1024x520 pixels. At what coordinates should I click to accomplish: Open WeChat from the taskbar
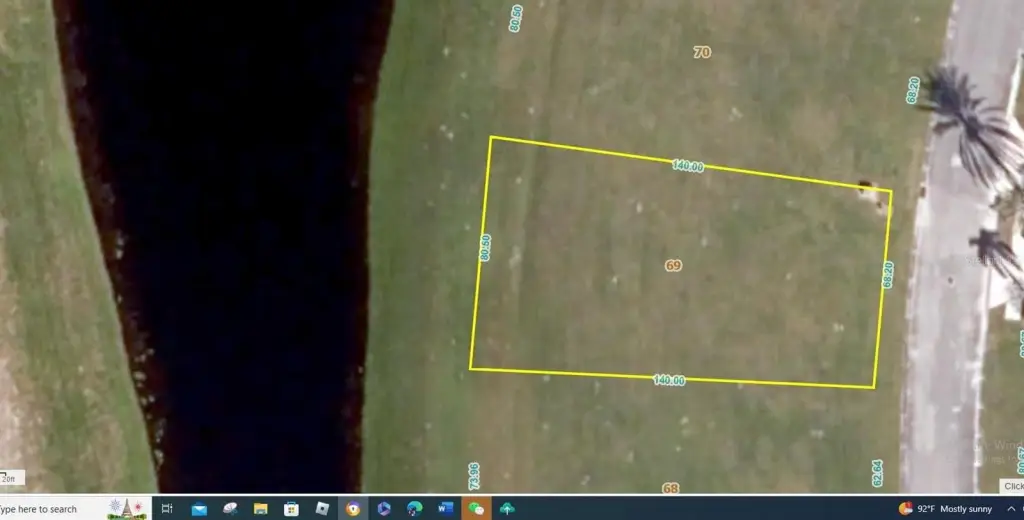tap(477, 509)
